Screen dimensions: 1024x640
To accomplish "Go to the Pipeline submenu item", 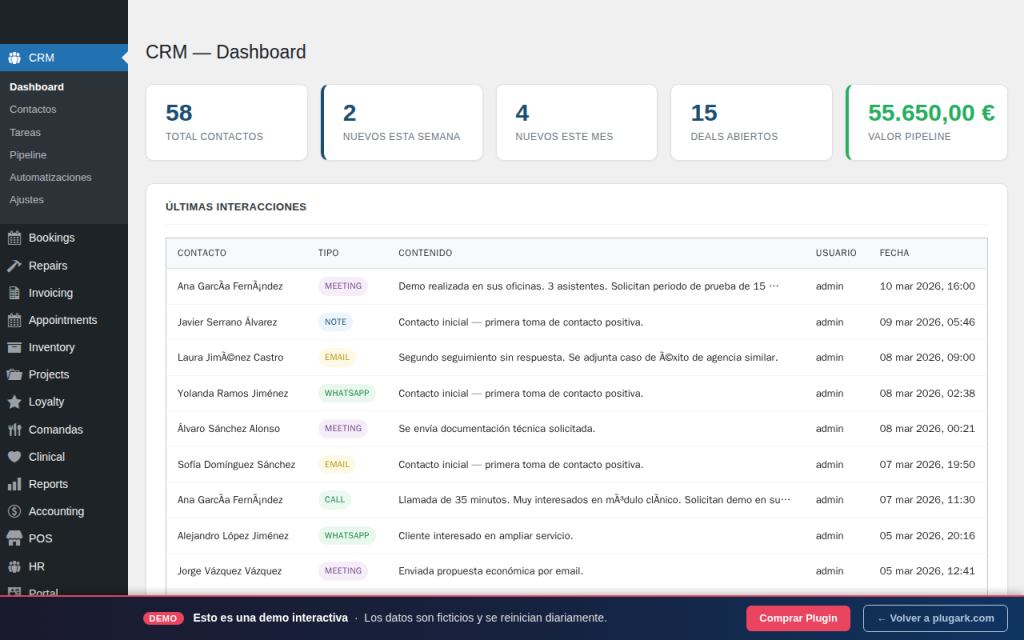I will pos(28,155).
